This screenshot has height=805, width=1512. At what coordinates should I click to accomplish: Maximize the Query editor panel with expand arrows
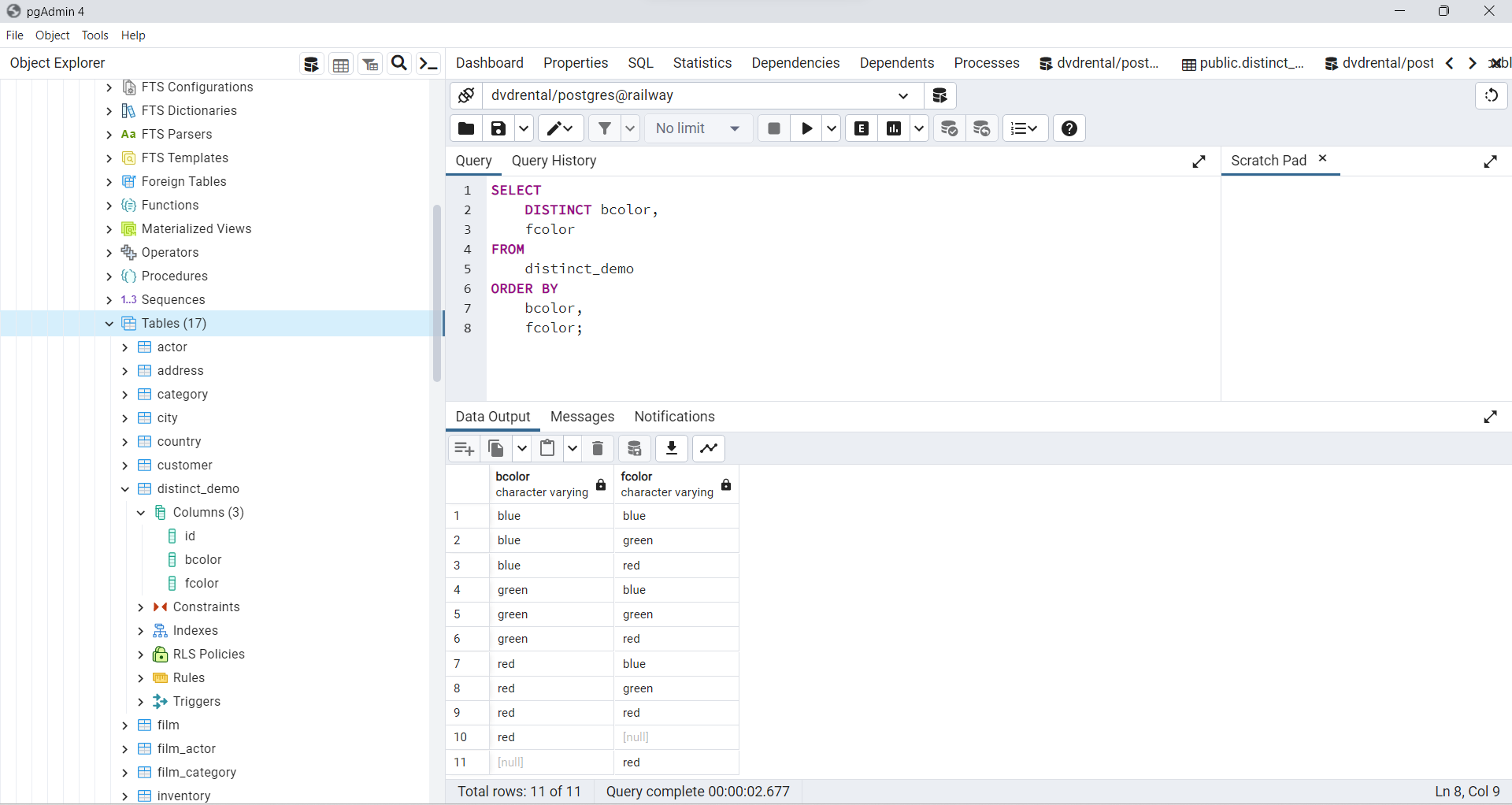coord(1199,161)
